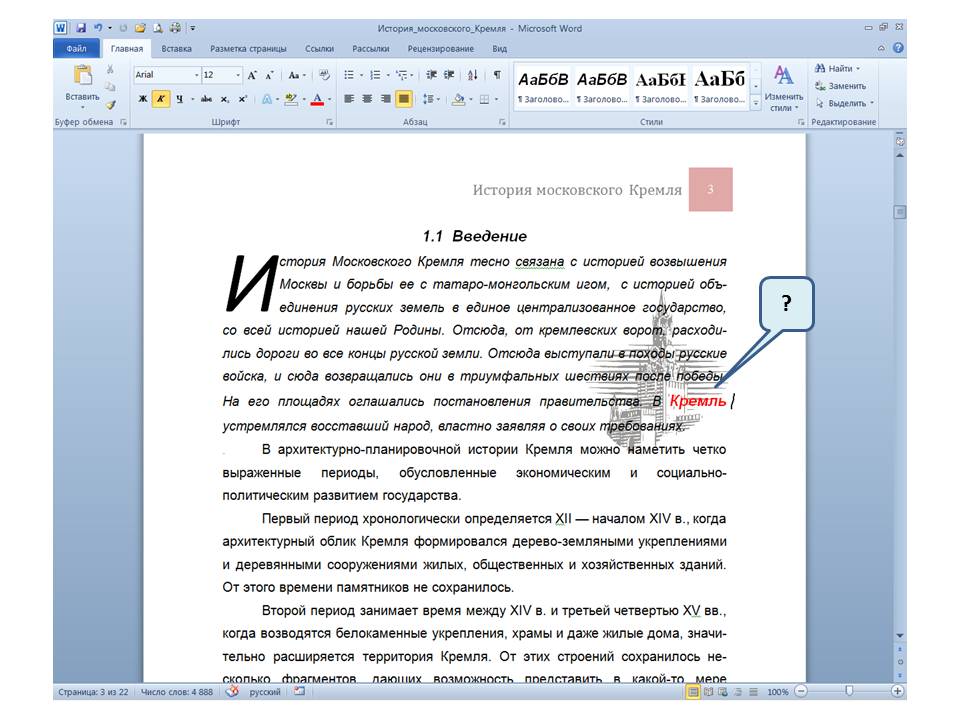Click the Save icon in quick access toolbar

(x=80, y=29)
